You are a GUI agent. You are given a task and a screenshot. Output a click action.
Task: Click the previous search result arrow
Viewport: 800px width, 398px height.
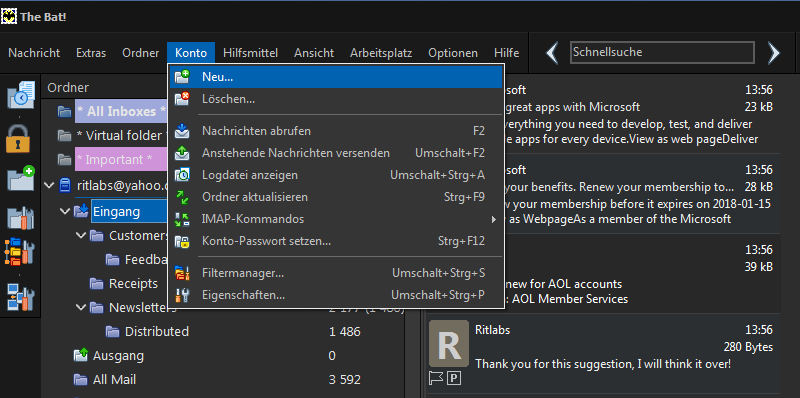(x=552, y=53)
